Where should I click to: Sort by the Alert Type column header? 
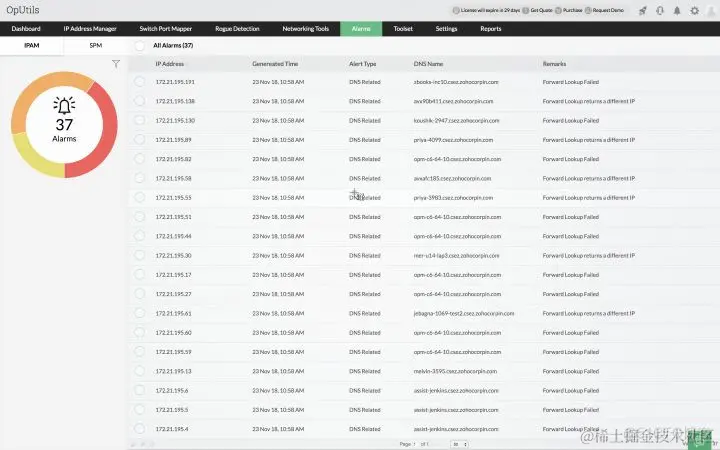363,64
